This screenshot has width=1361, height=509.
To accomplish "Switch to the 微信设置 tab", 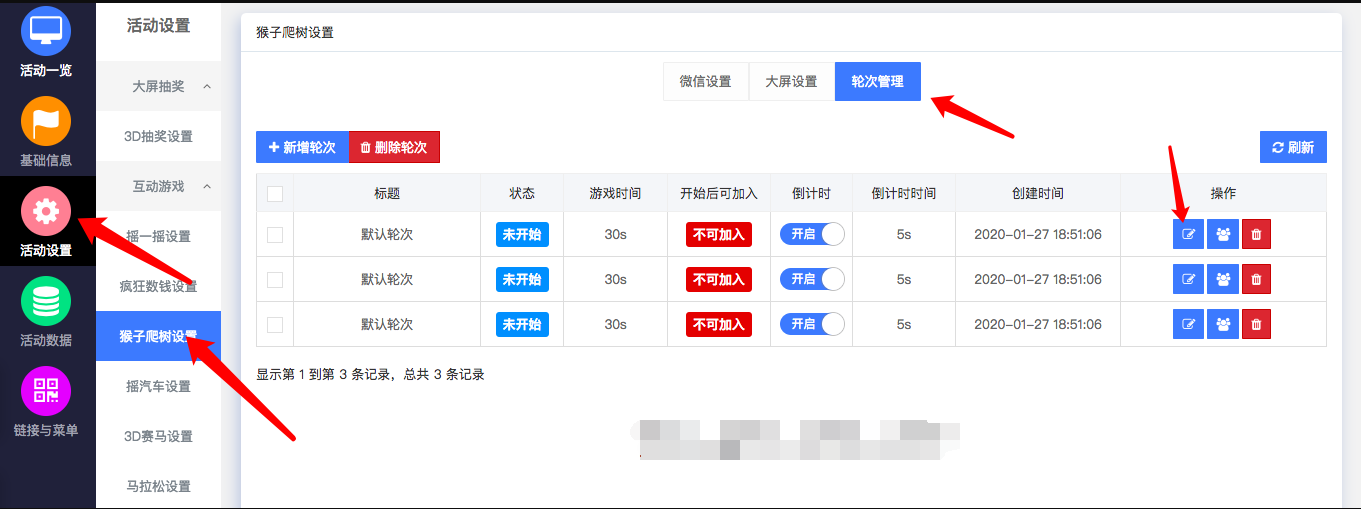I will [705, 82].
